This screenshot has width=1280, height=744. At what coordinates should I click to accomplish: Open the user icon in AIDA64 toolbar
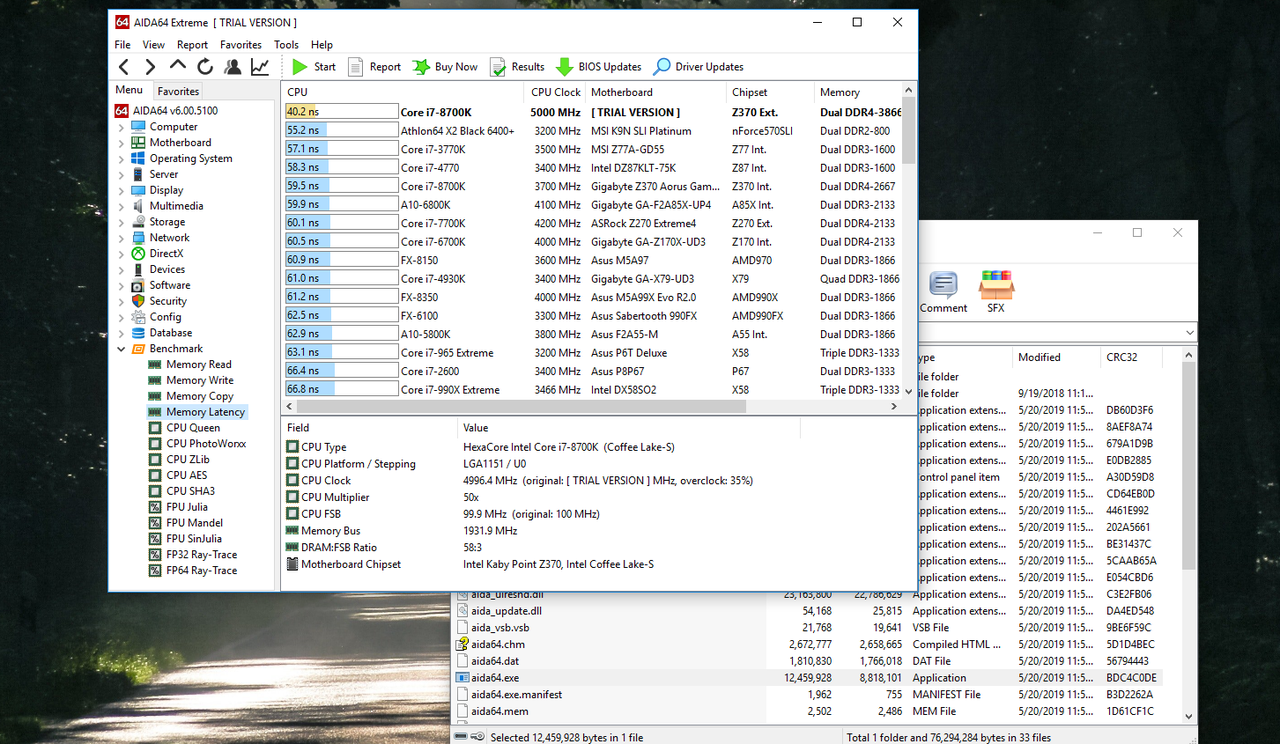(x=232, y=67)
